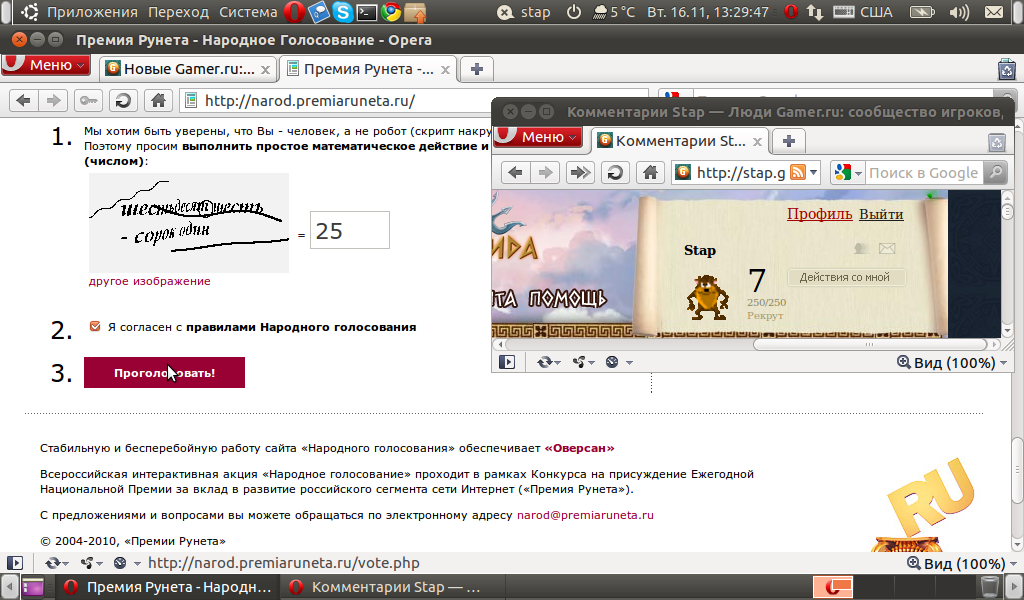Open the Приложения menu
The image size is (1024, 600).
92,12
